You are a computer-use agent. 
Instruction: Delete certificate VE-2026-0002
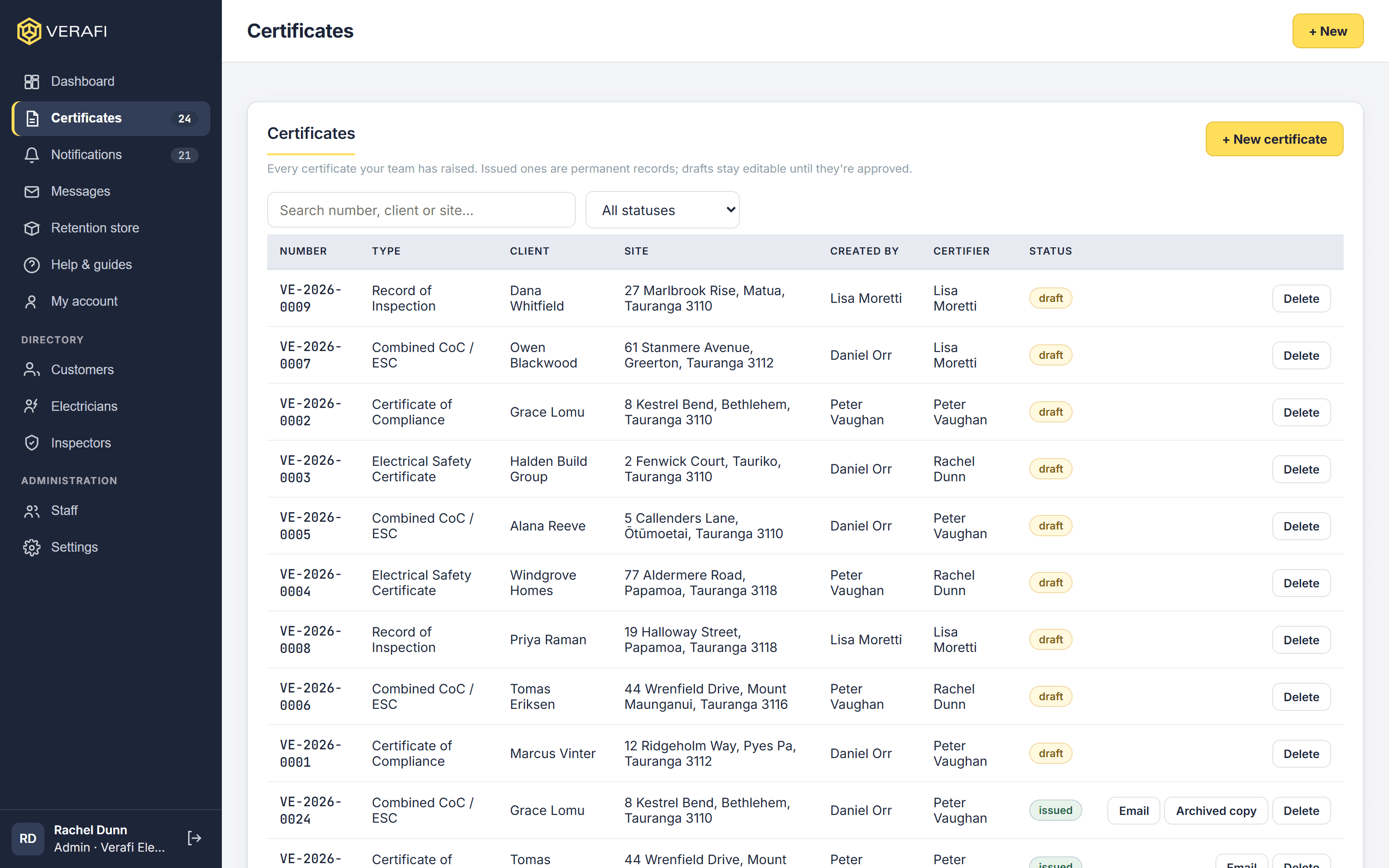click(x=1301, y=412)
